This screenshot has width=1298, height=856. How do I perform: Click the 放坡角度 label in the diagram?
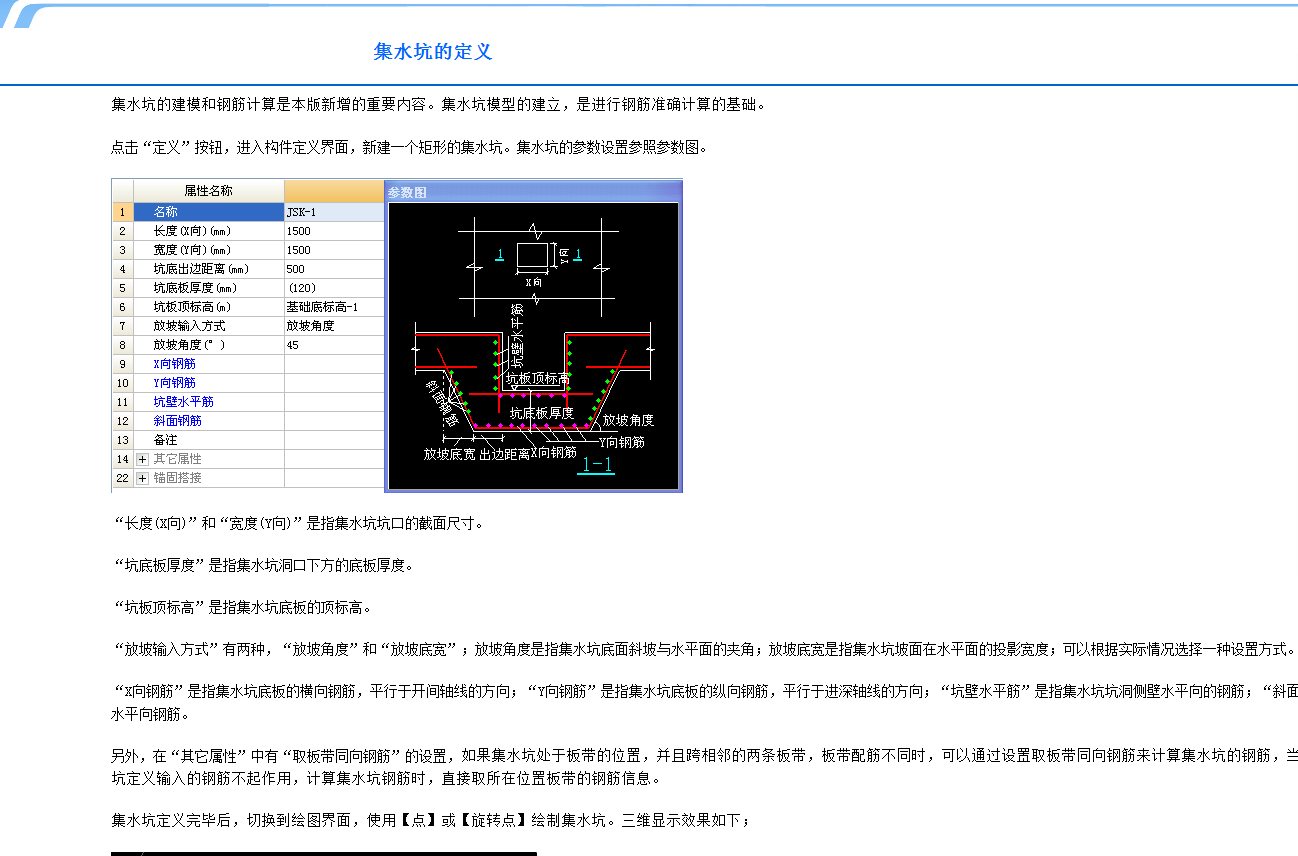coord(628,421)
